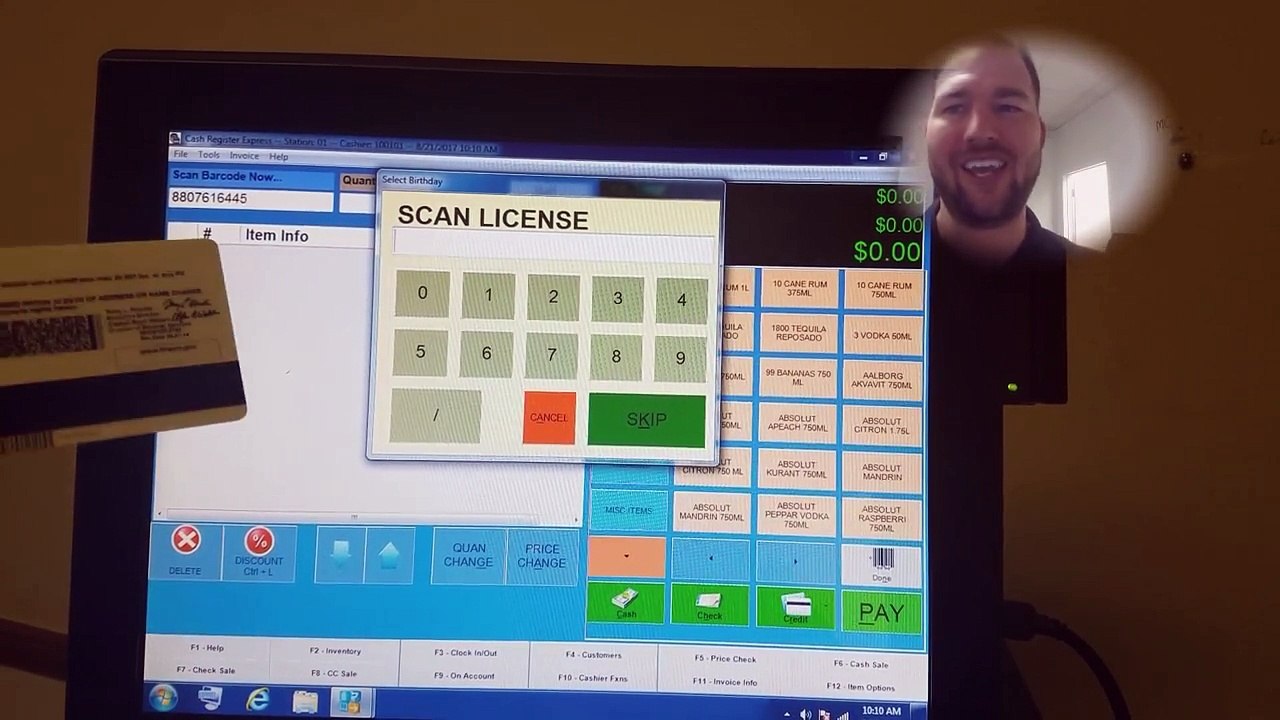Tap keypad digit 2 in Scan License
1280x720 pixels.
click(553, 297)
